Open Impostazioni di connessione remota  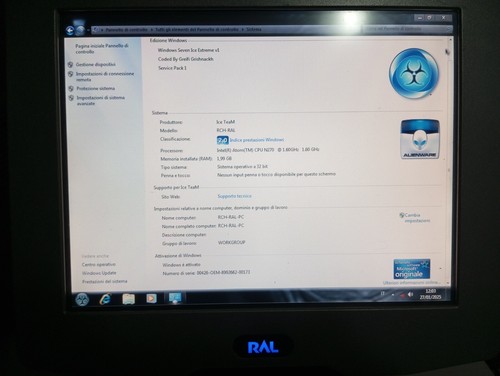coord(105,76)
